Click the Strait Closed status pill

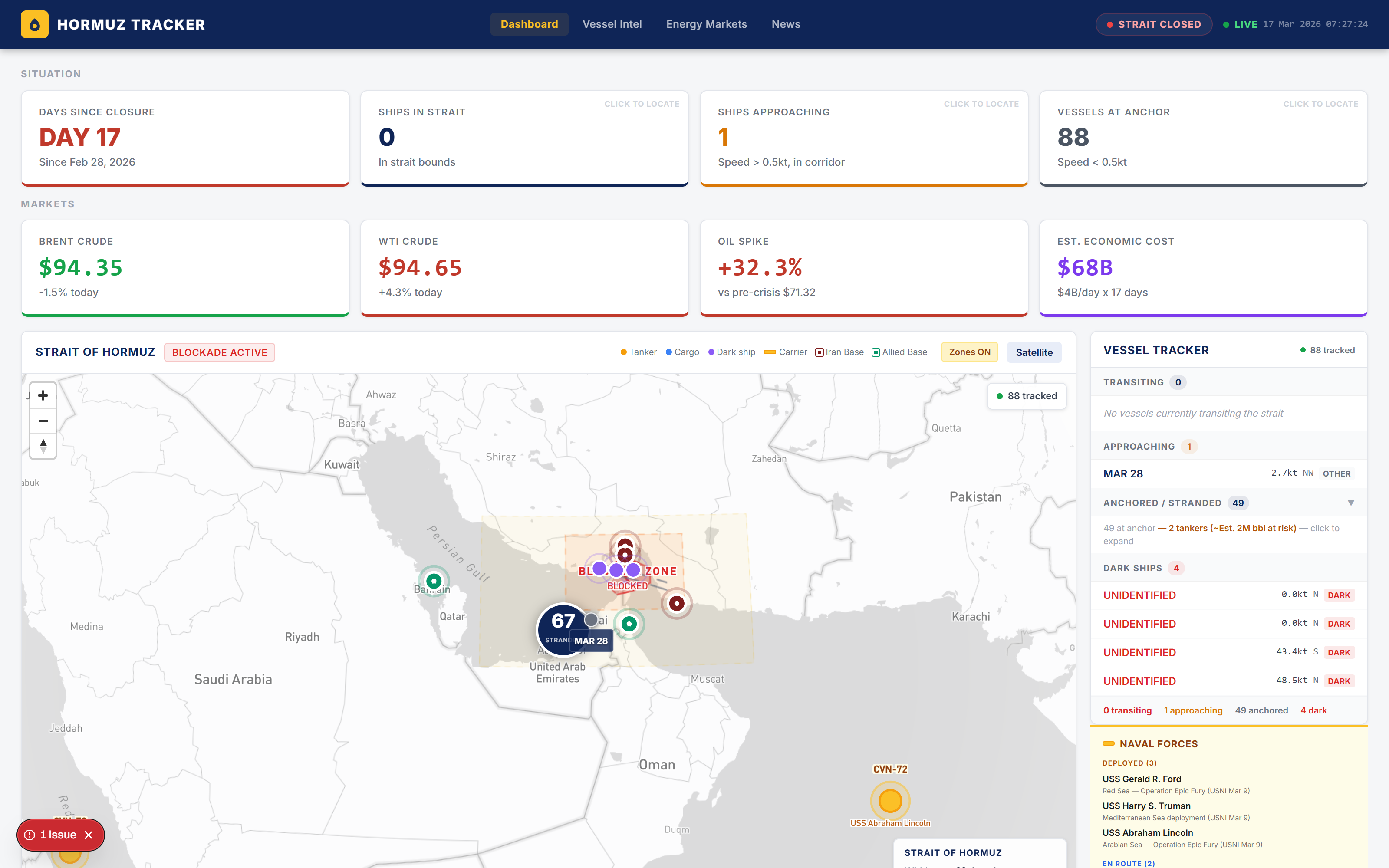tap(1153, 24)
